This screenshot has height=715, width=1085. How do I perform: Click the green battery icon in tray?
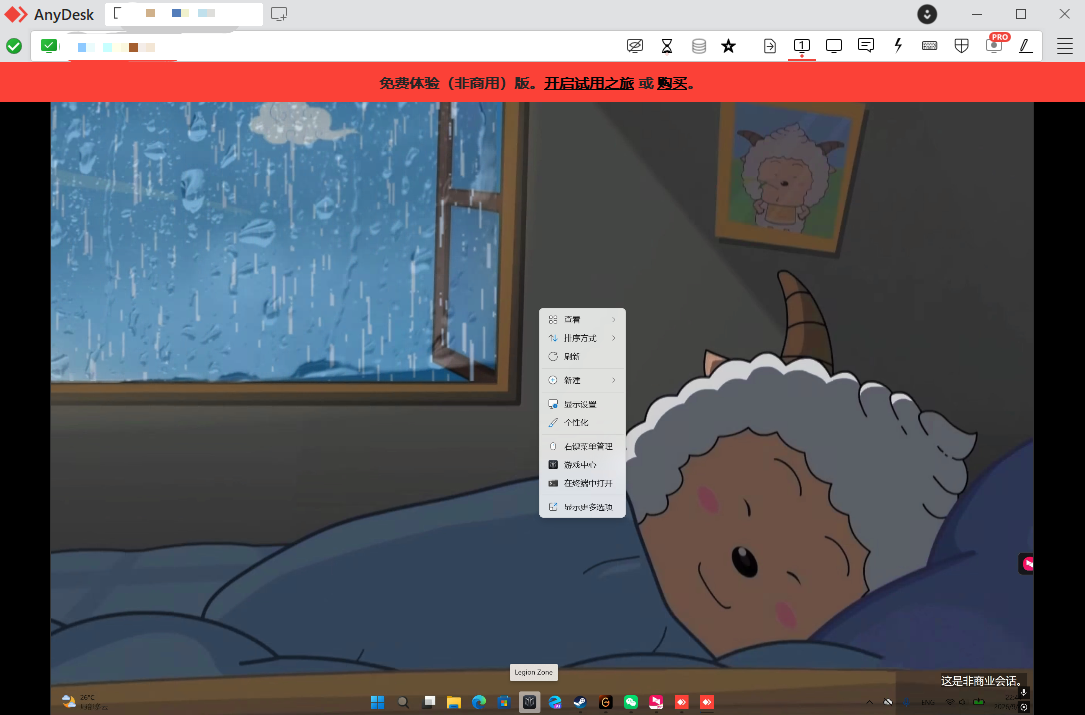coord(978,702)
